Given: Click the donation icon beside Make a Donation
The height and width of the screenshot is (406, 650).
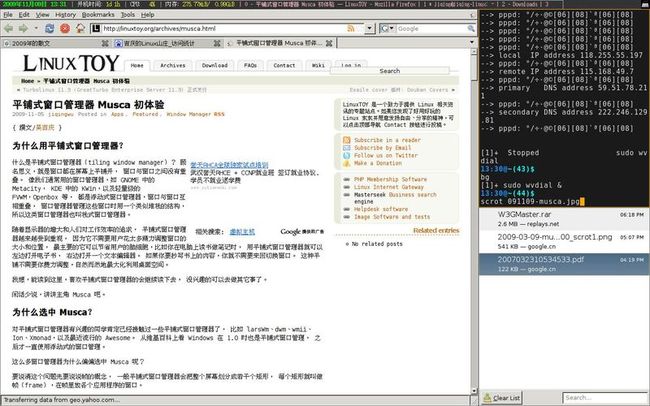Looking at the screenshot, I should click(347, 163).
